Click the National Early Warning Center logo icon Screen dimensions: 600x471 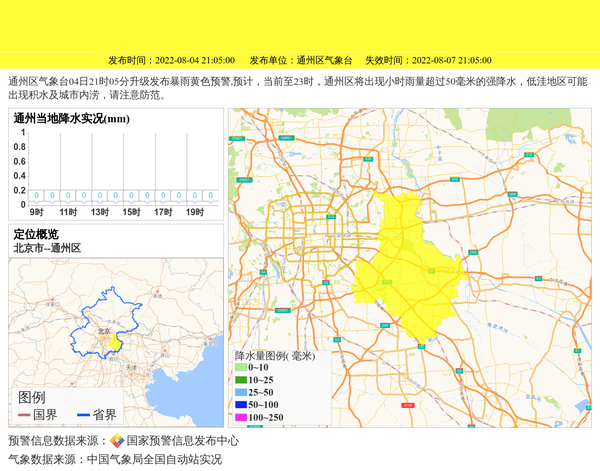point(117,440)
